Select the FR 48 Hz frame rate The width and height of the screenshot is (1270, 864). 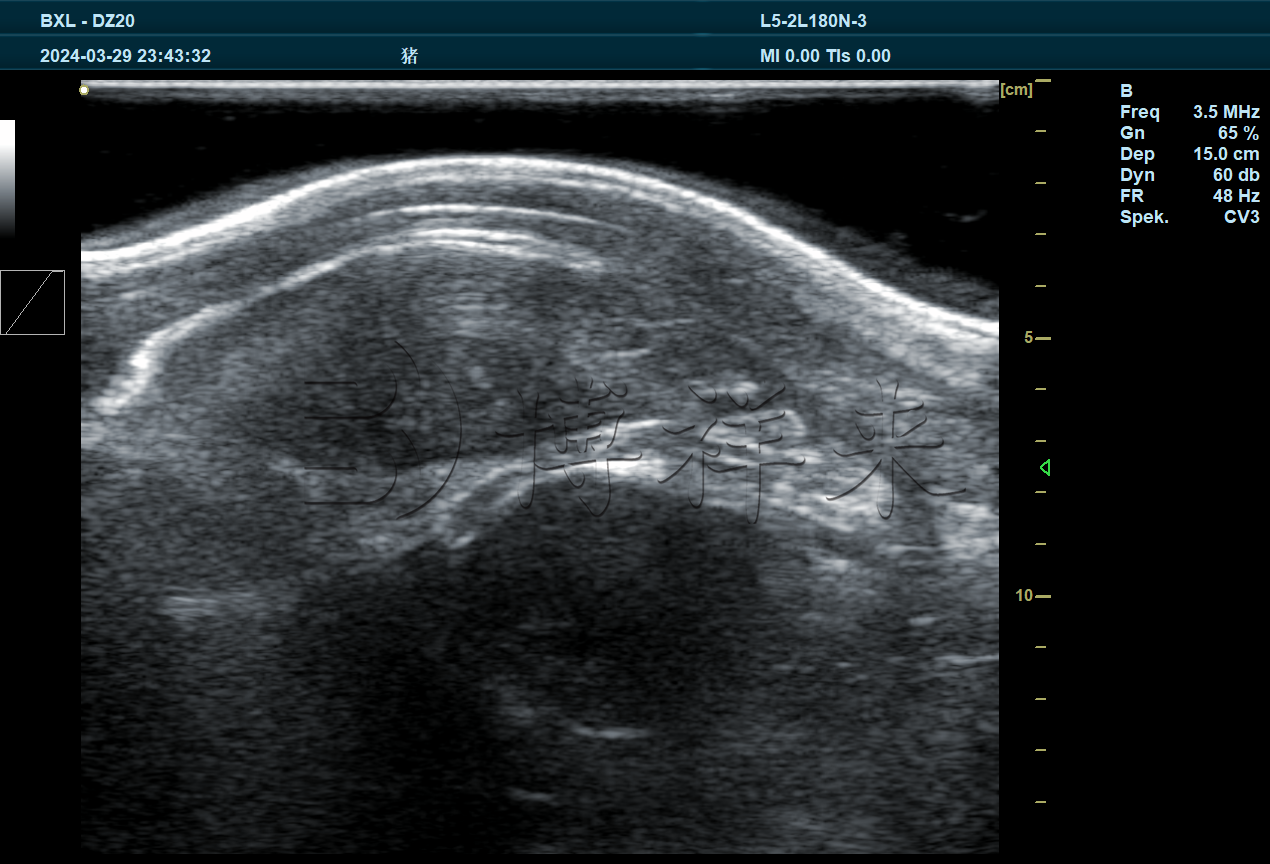tap(1189, 196)
